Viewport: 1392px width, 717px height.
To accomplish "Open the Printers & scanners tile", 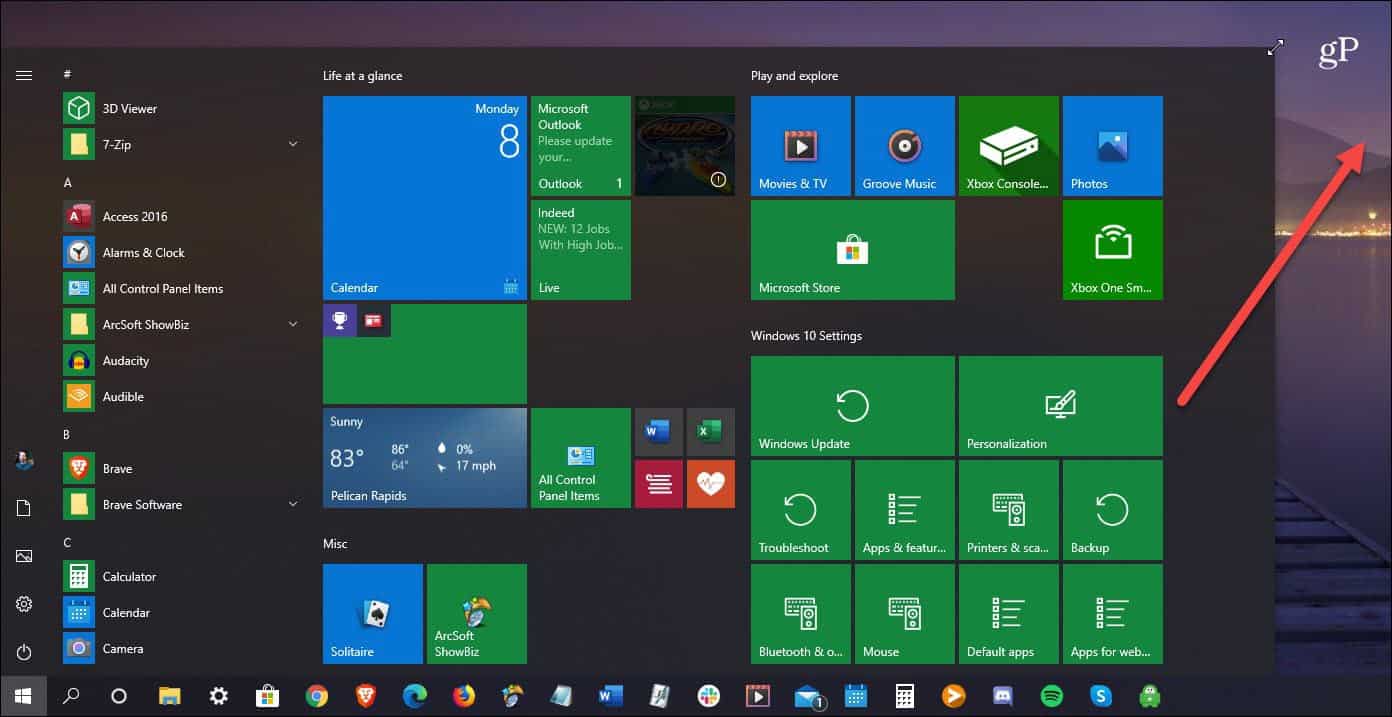I will [x=1009, y=510].
